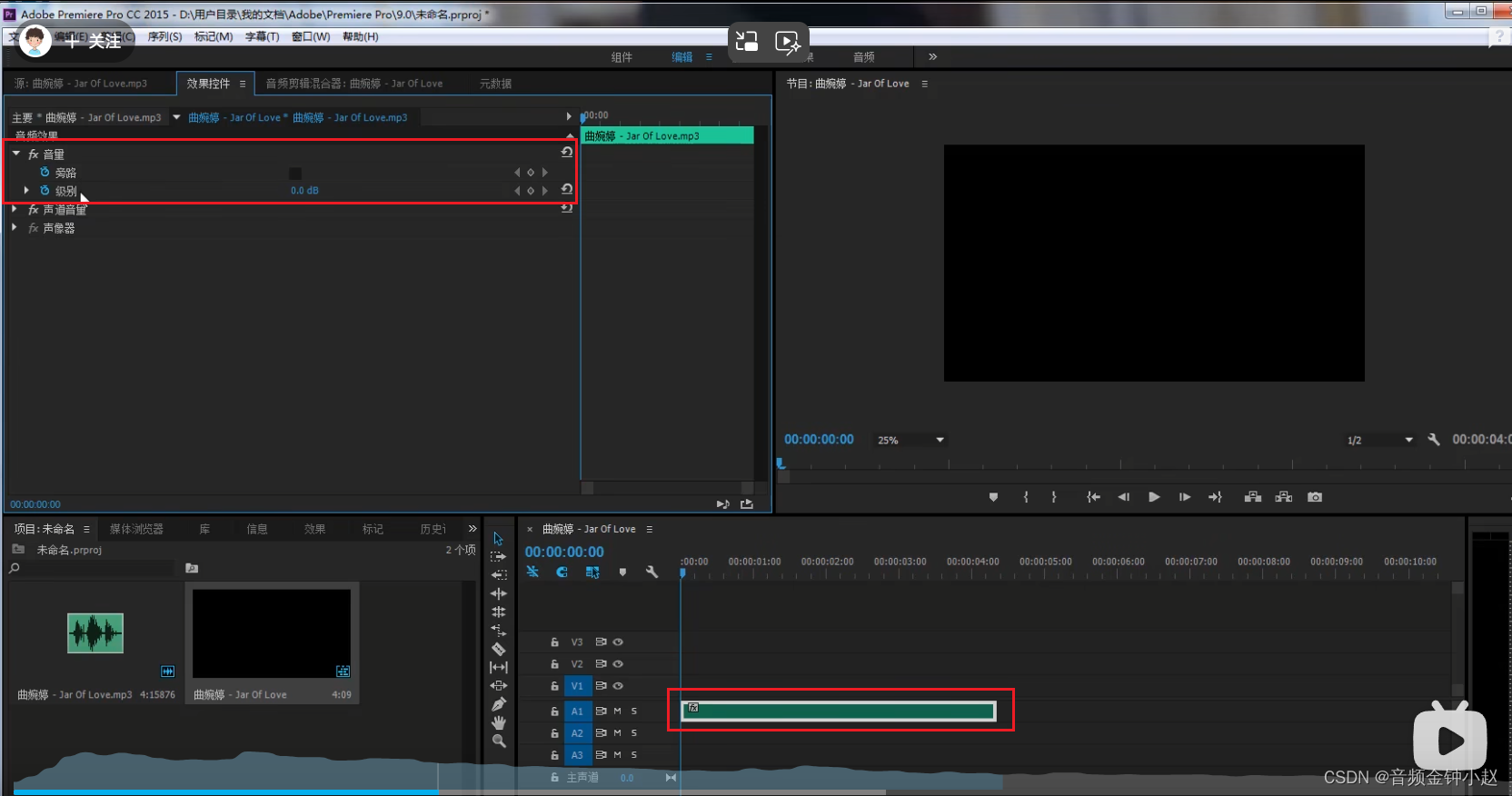Mark In point in program monitor
The height and width of the screenshot is (796, 1512).
click(1026, 497)
